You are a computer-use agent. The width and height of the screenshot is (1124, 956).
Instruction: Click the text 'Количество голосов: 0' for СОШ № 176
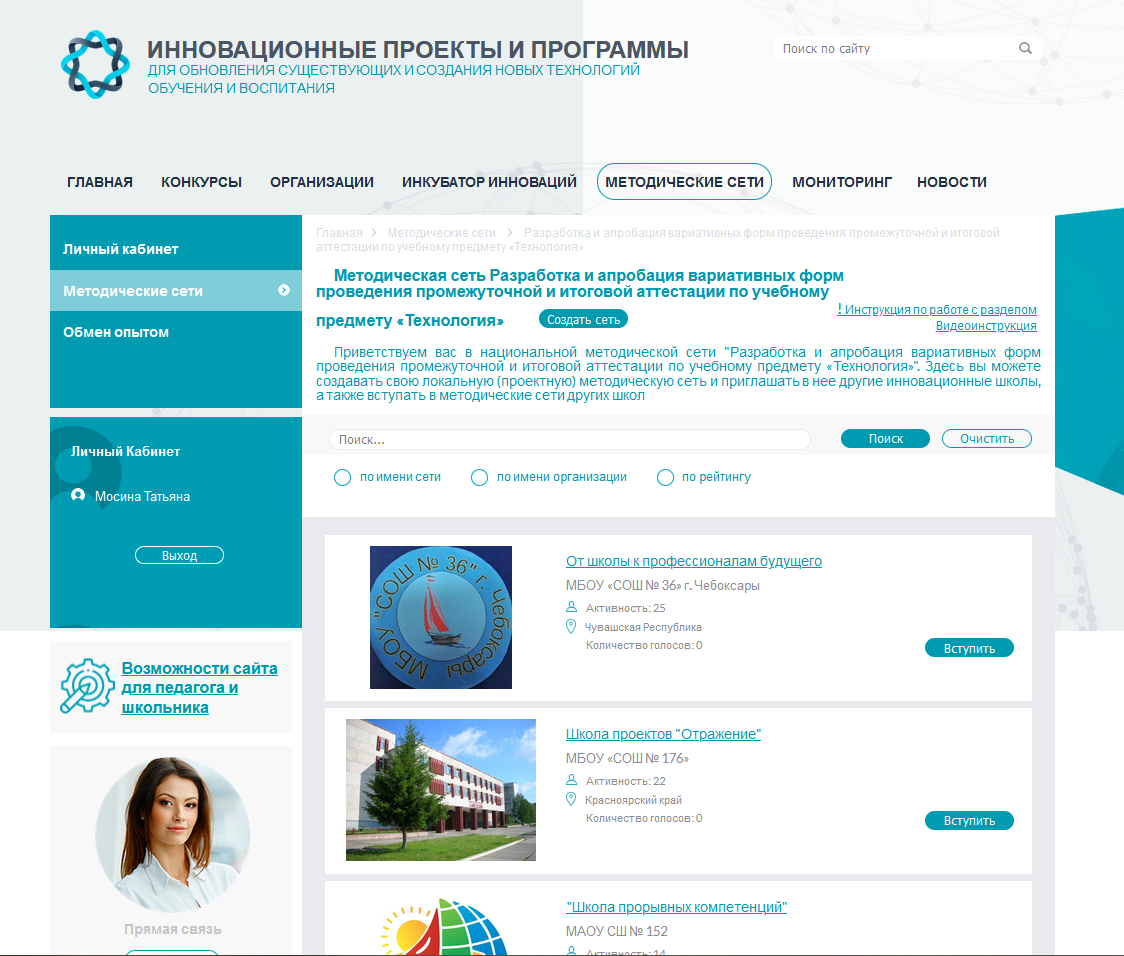tap(644, 818)
